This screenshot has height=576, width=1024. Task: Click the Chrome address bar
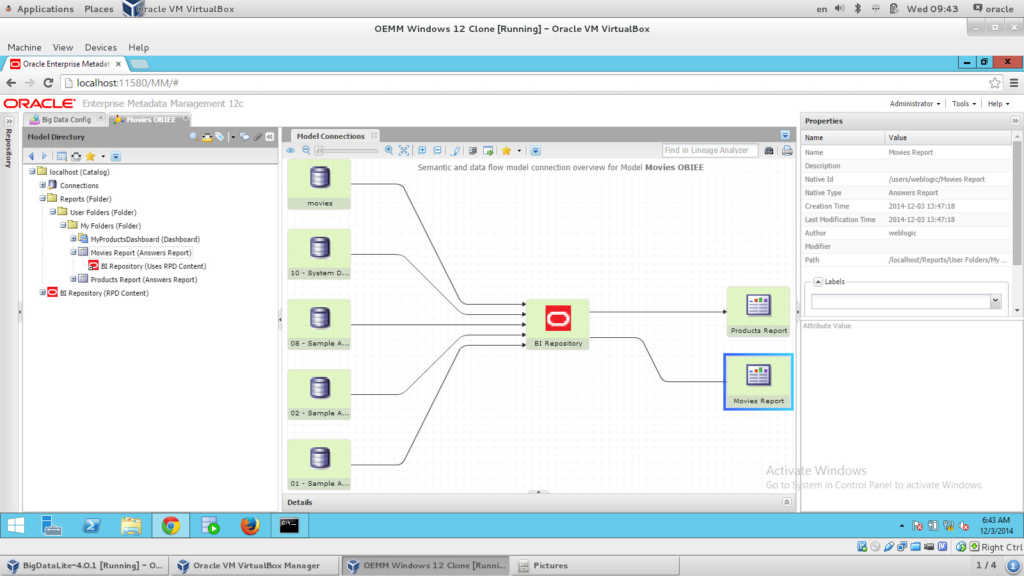(x=526, y=83)
